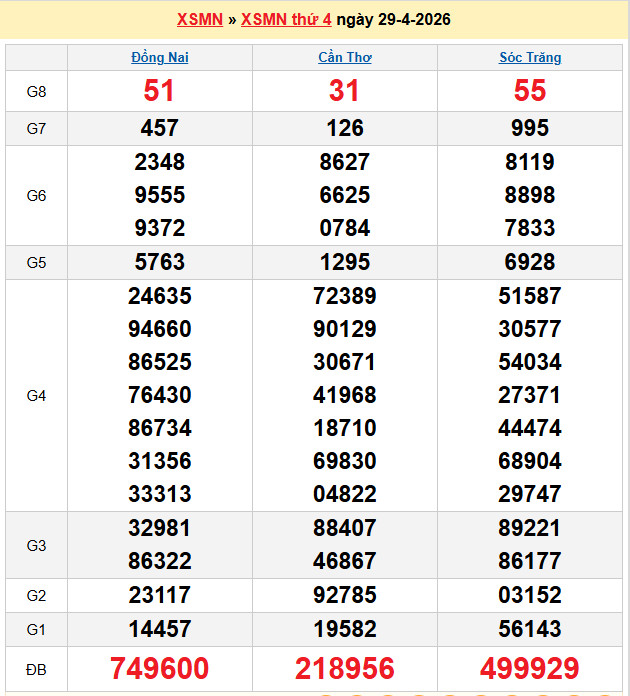Click the G3 row label
Image resolution: width=630 pixels, height=696 pixels.
[x=37, y=546]
